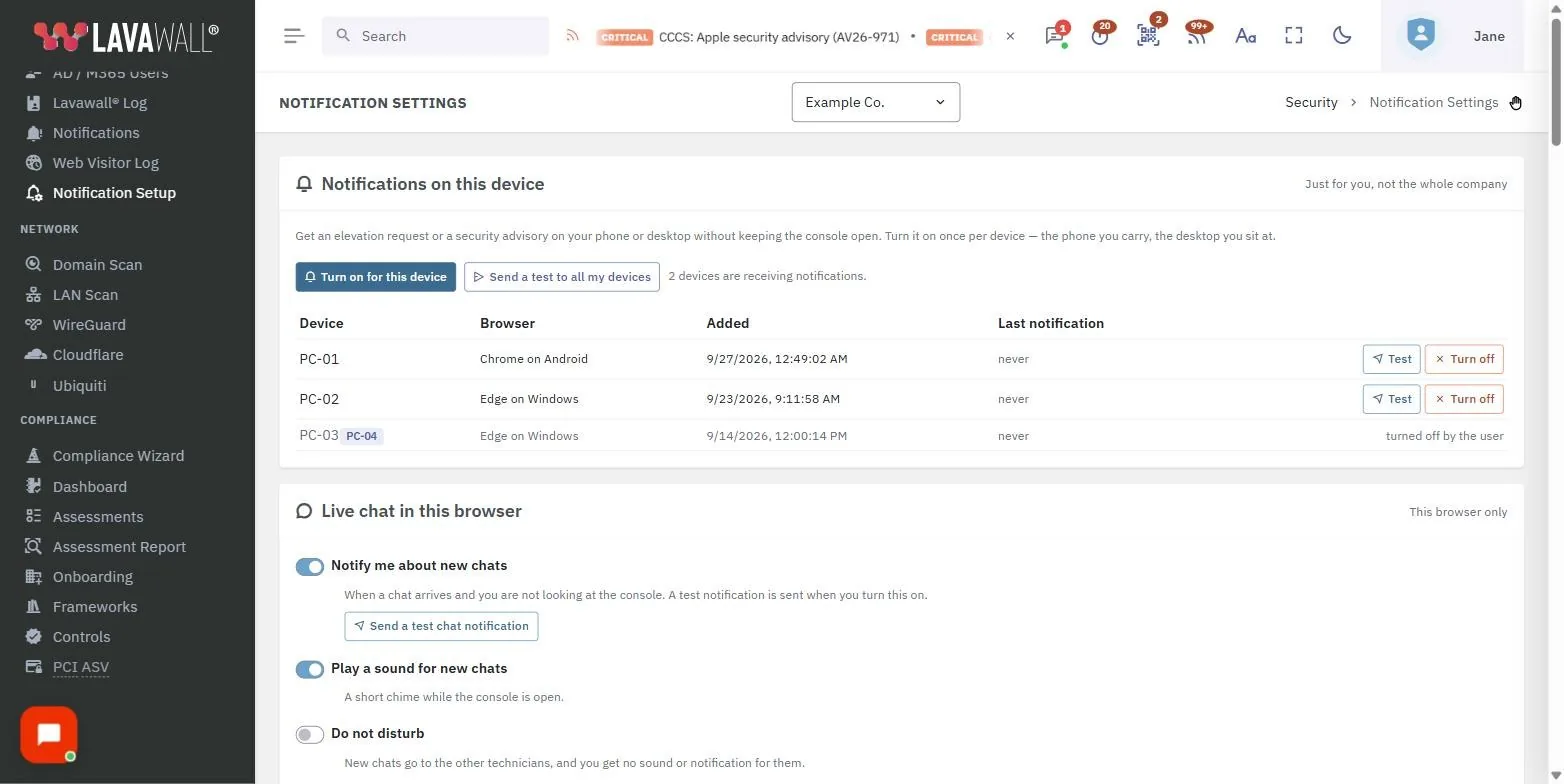
Task: Open Cloudflare in the sidebar
Action: click(x=88, y=355)
